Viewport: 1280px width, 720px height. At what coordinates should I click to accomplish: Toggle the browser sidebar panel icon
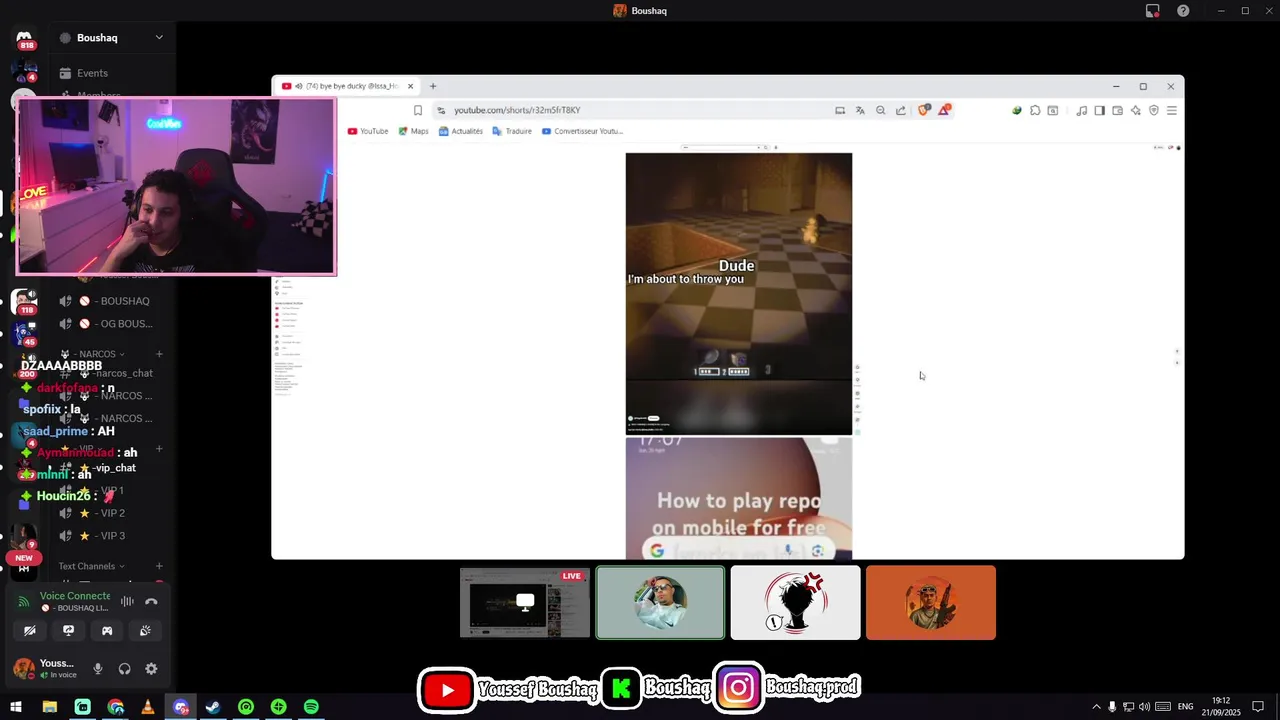1099,110
